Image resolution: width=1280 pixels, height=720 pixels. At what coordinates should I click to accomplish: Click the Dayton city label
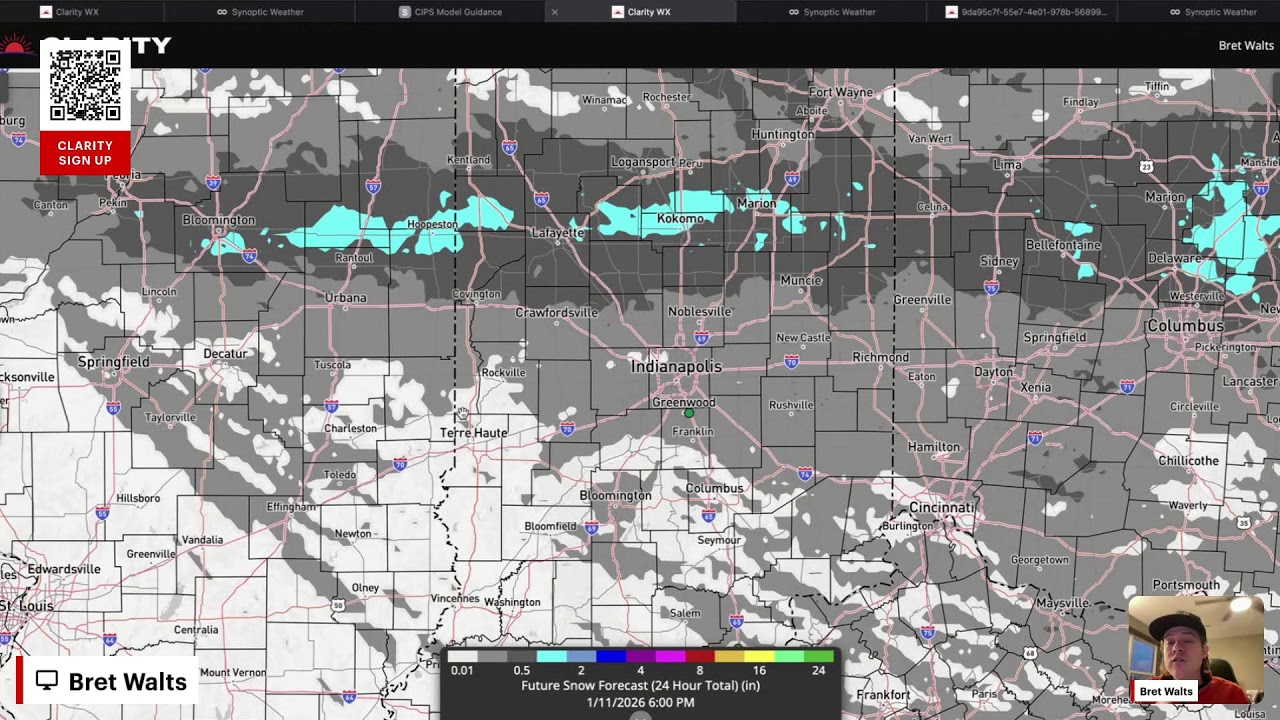click(993, 372)
